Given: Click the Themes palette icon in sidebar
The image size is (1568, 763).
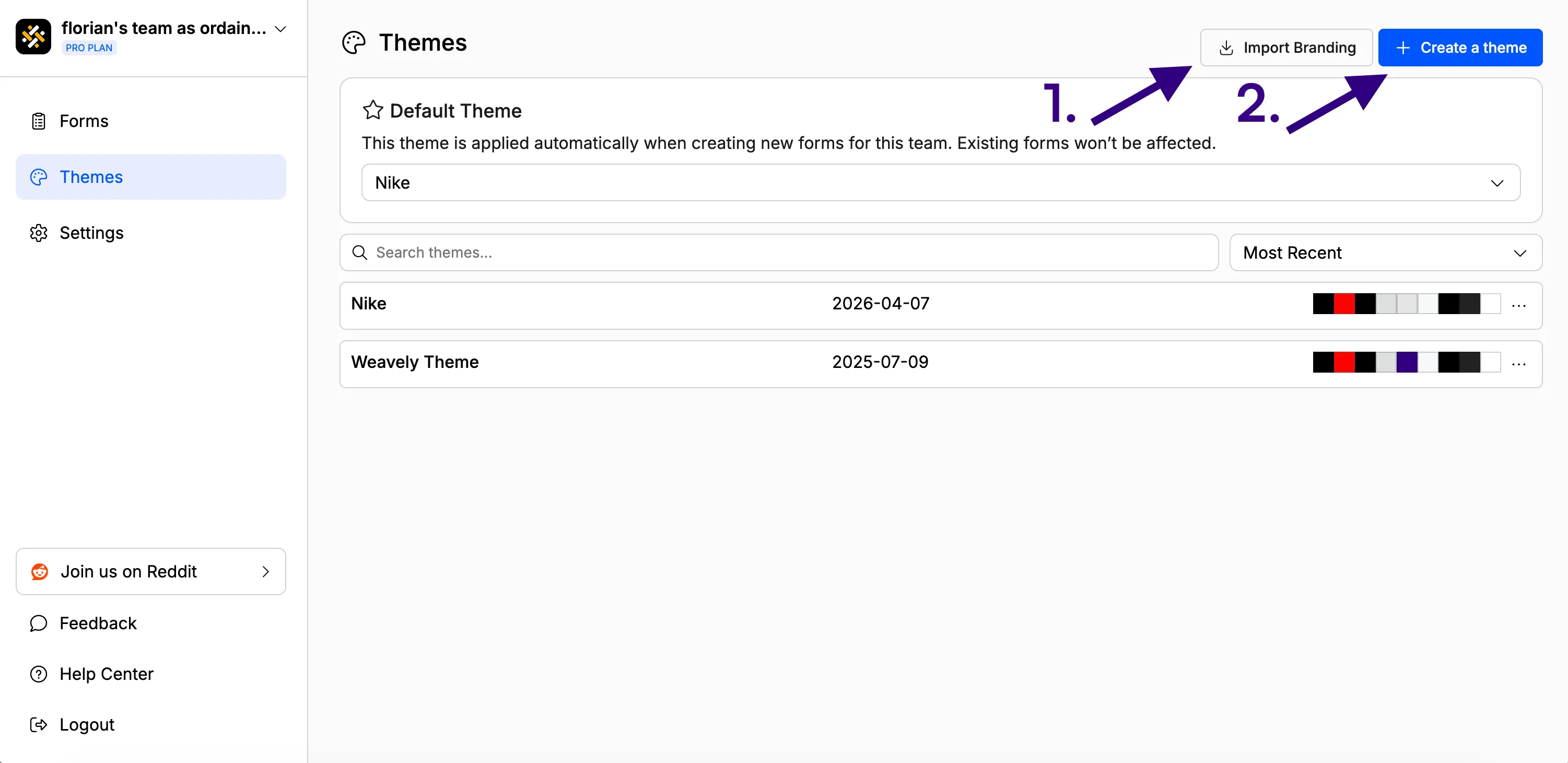Looking at the screenshot, I should 38,177.
